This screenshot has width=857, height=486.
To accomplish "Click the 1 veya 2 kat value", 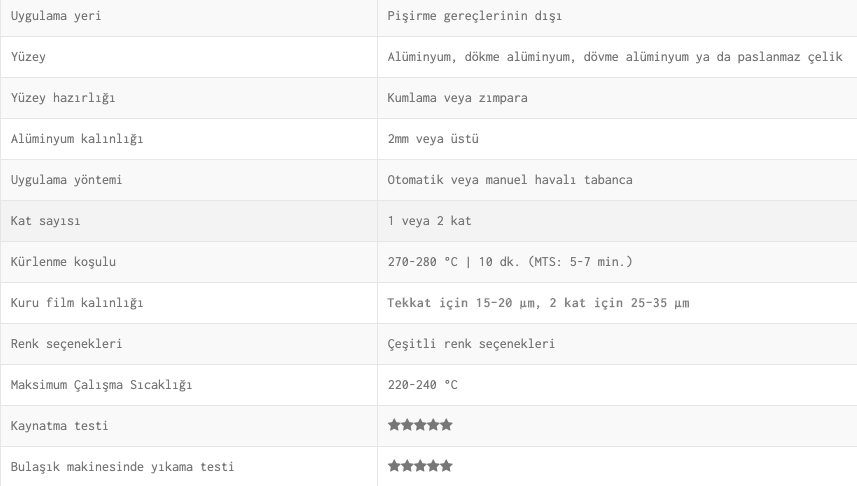I will [430, 221].
